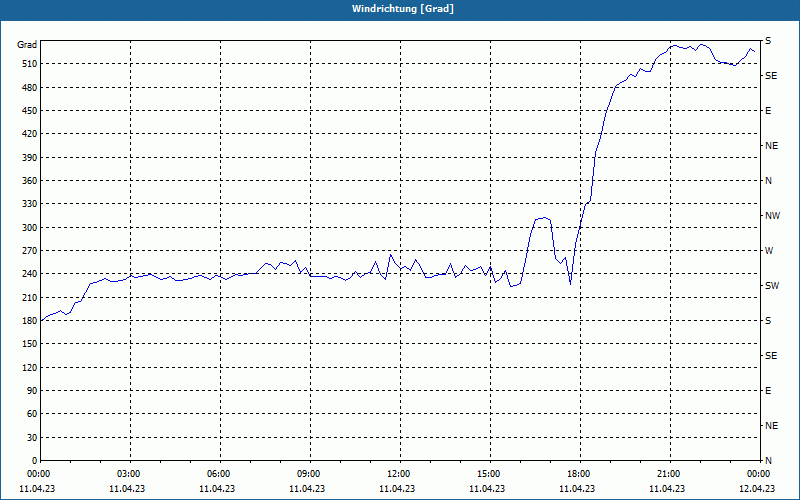Click the 240 degree axis label

pos(29,274)
